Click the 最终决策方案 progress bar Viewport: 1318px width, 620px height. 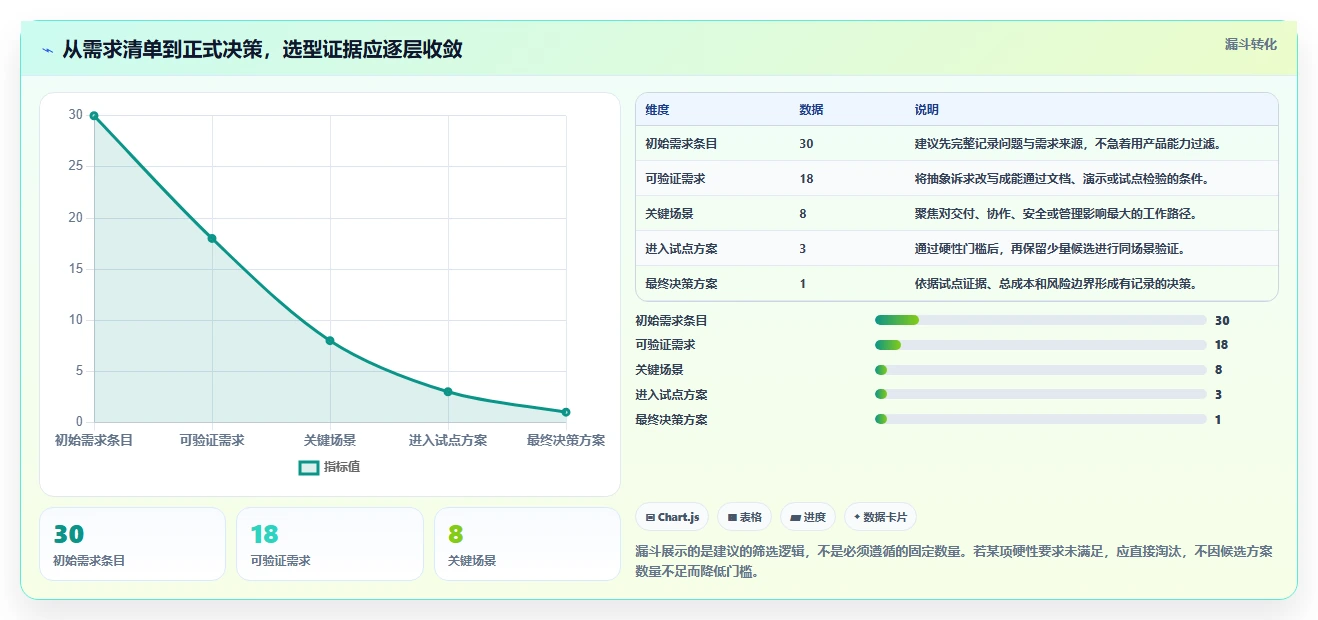coord(1040,420)
